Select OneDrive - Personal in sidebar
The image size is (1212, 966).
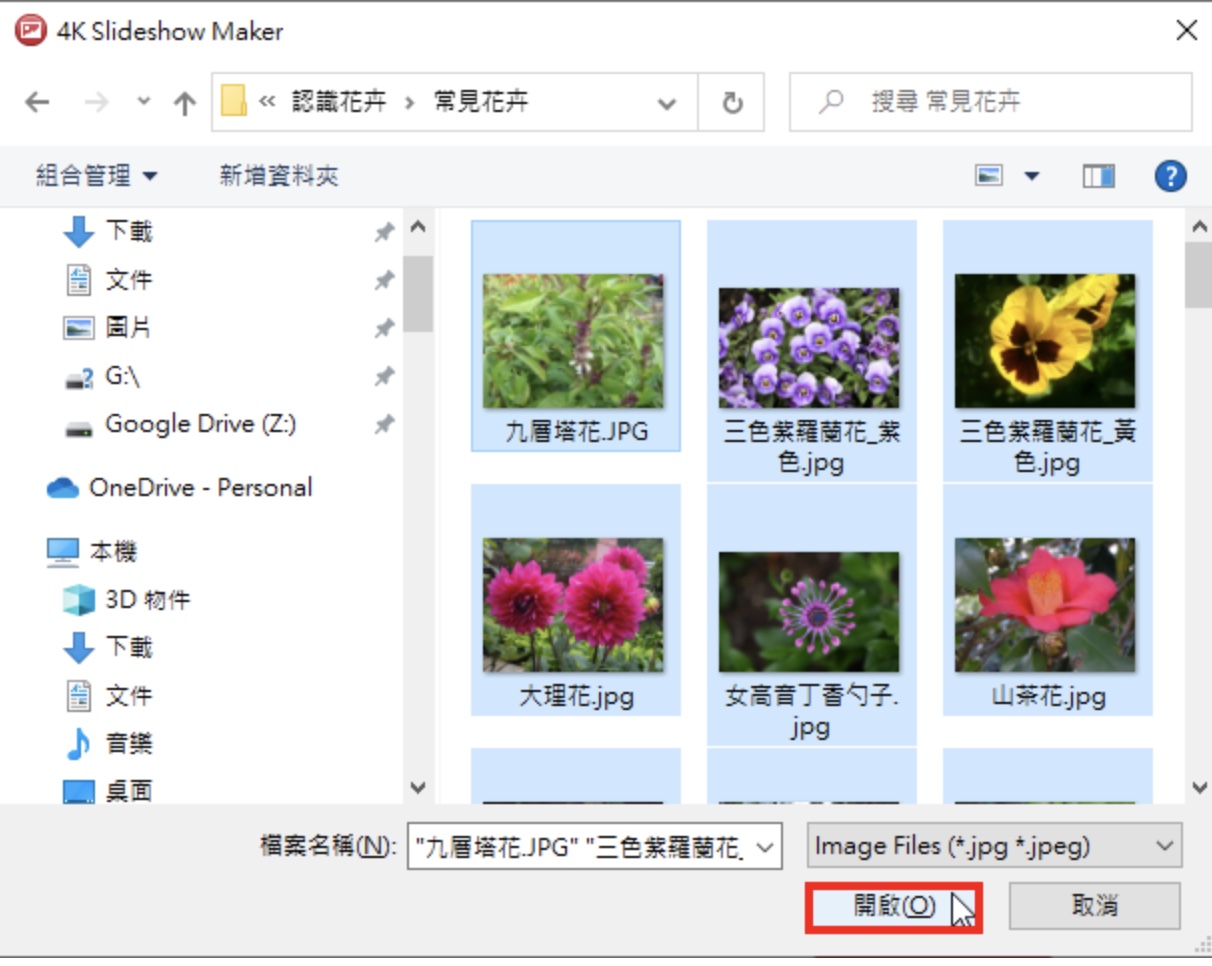[200, 488]
